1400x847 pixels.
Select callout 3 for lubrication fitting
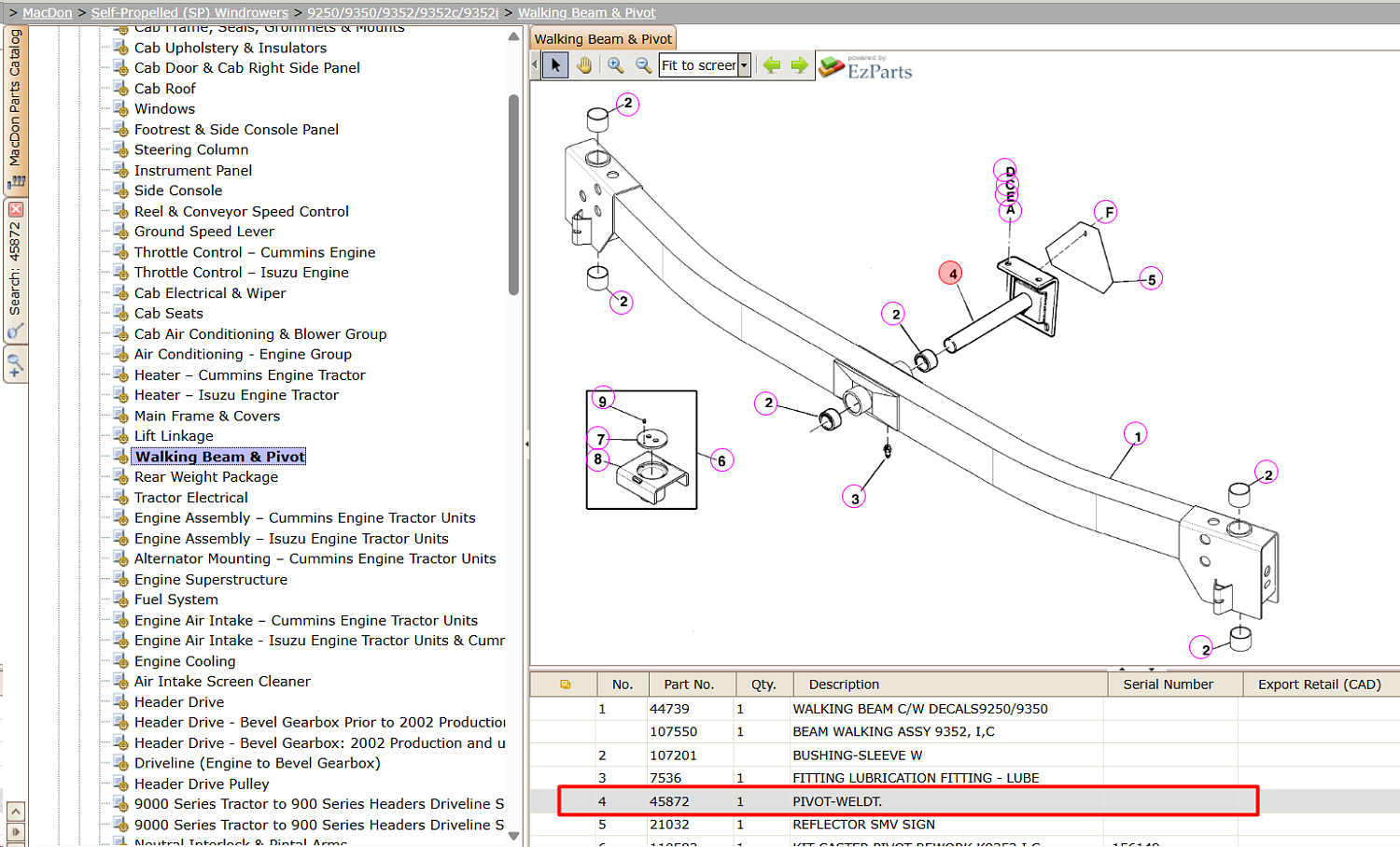tap(855, 498)
